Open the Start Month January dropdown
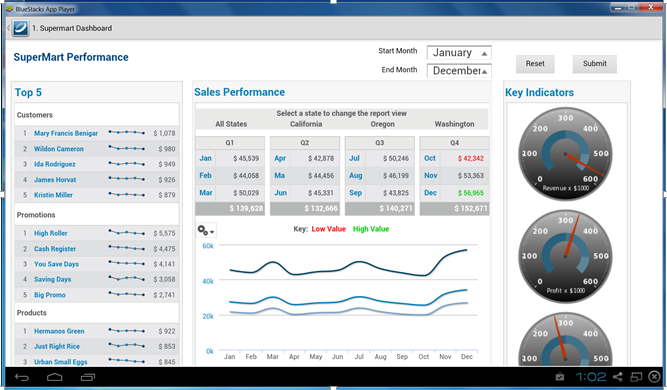This screenshot has width=667, height=390. pyautogui.click(x=459, y=53)
